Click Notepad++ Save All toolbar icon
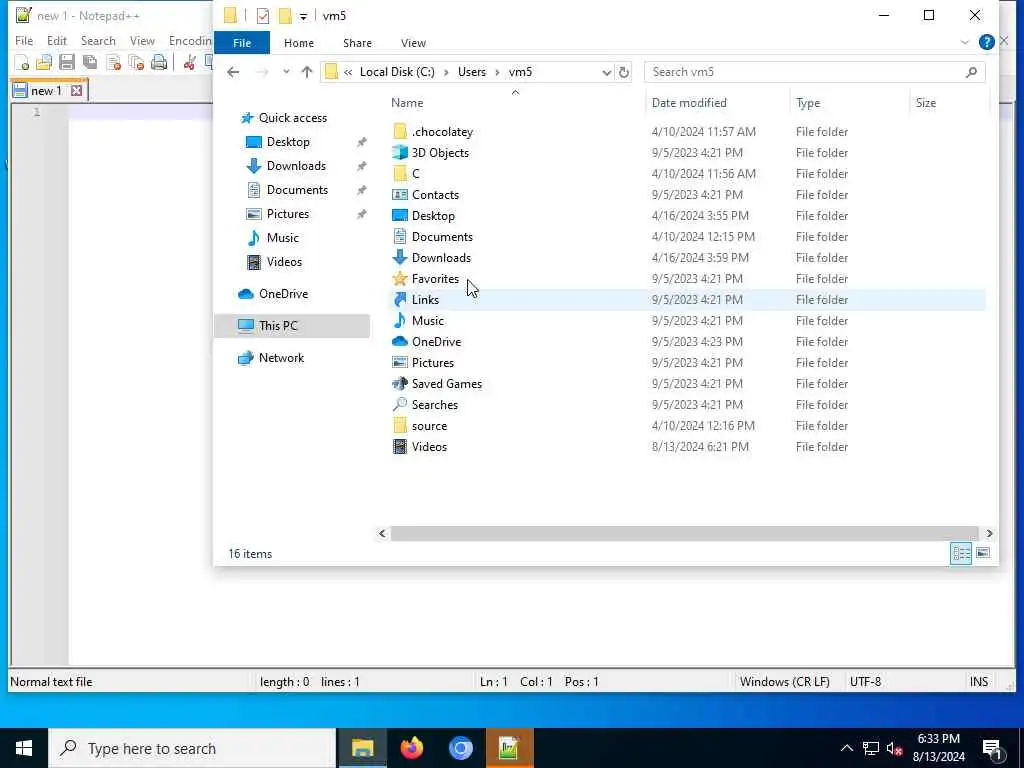 (x=90, y=63)
